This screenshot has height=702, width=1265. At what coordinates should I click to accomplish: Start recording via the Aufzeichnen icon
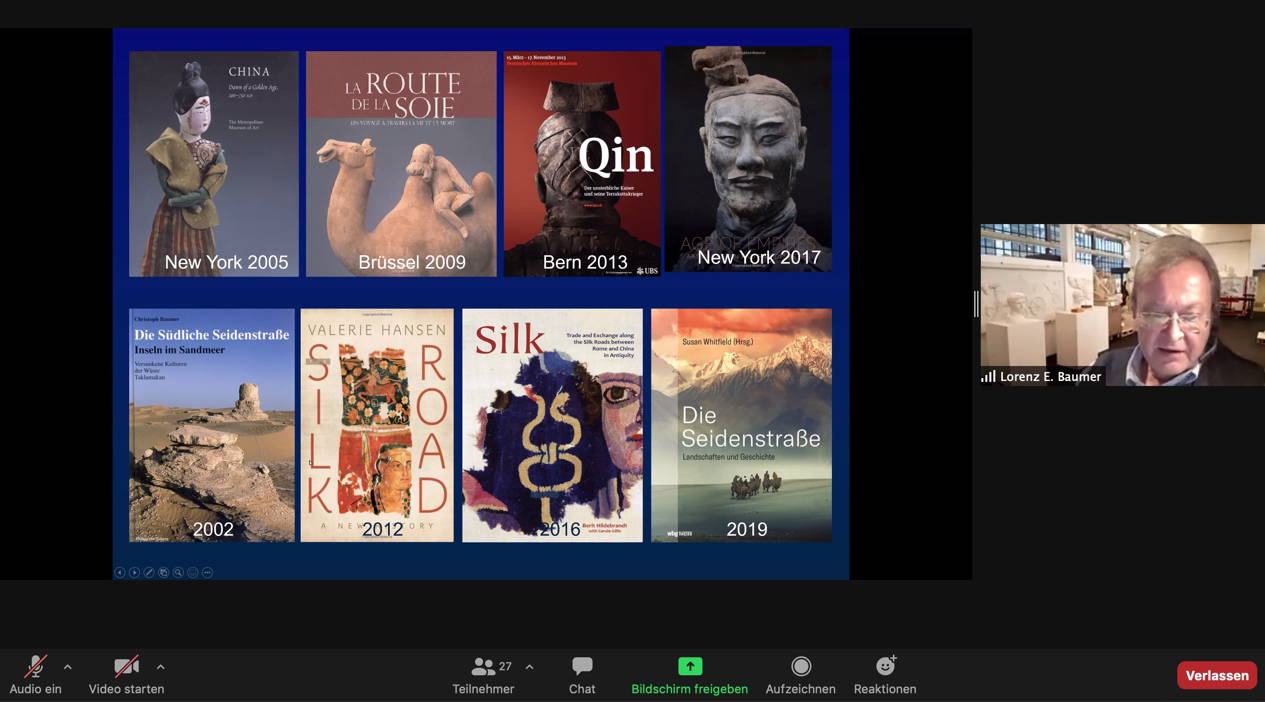point(800,666)
